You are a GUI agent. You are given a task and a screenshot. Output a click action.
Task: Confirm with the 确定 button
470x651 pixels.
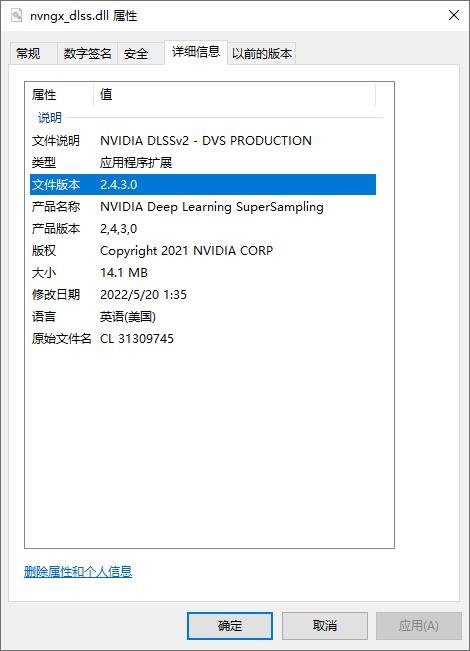tap(230, 626)
